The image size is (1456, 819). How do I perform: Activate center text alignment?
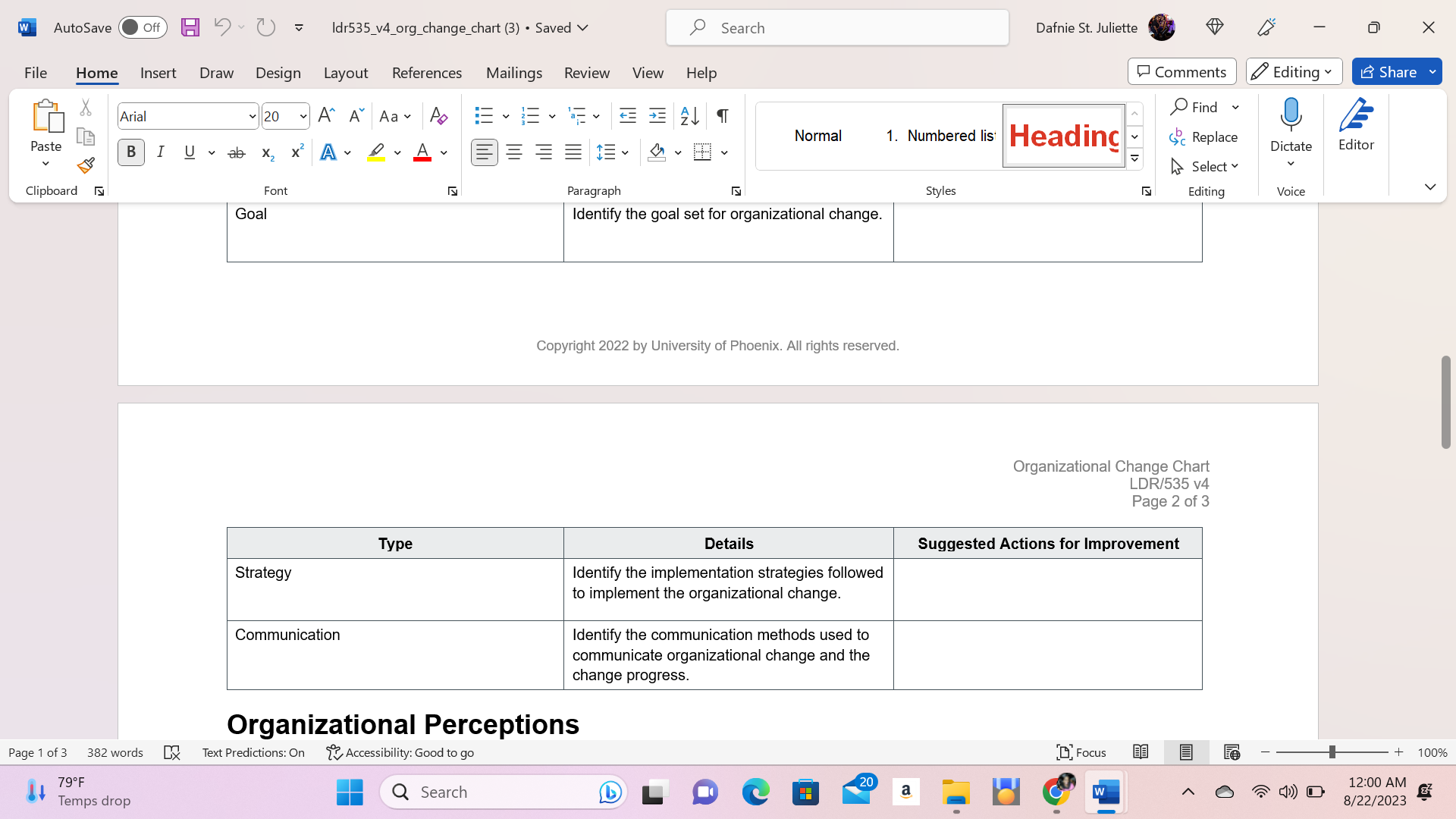[514, 152]
